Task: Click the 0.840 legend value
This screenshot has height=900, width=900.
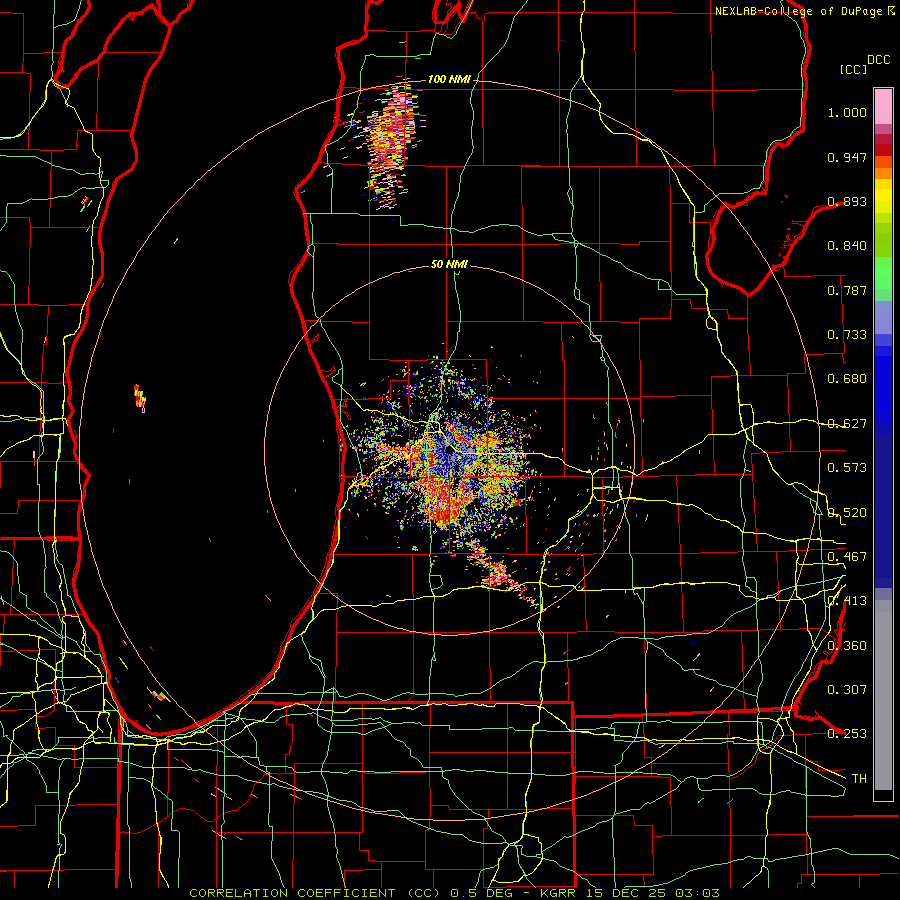Action: (x=847, y=246)
